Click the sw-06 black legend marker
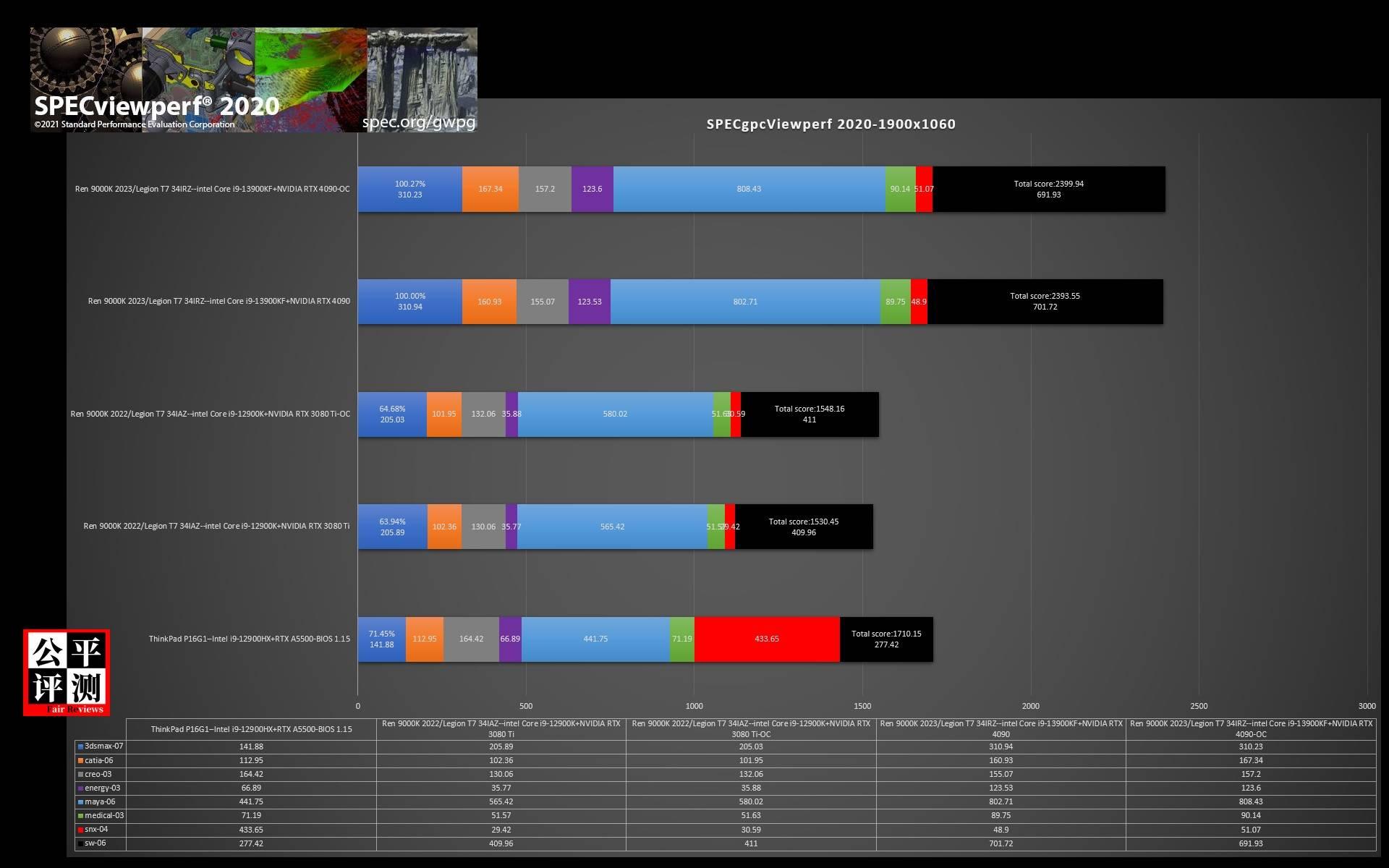The width and height of the screenshot is (1389, 868). click(81, 843)
